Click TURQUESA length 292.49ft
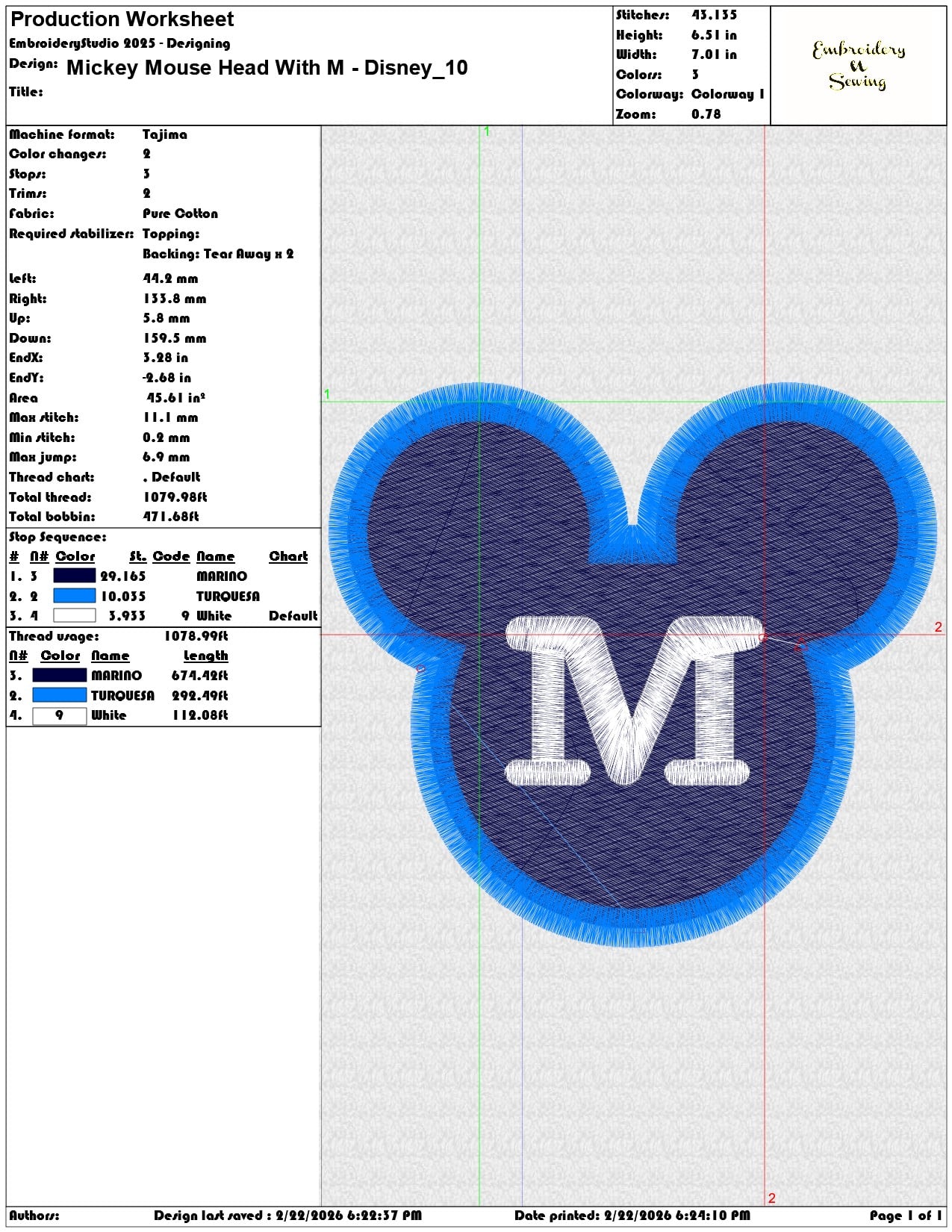 tap(199, 696)
